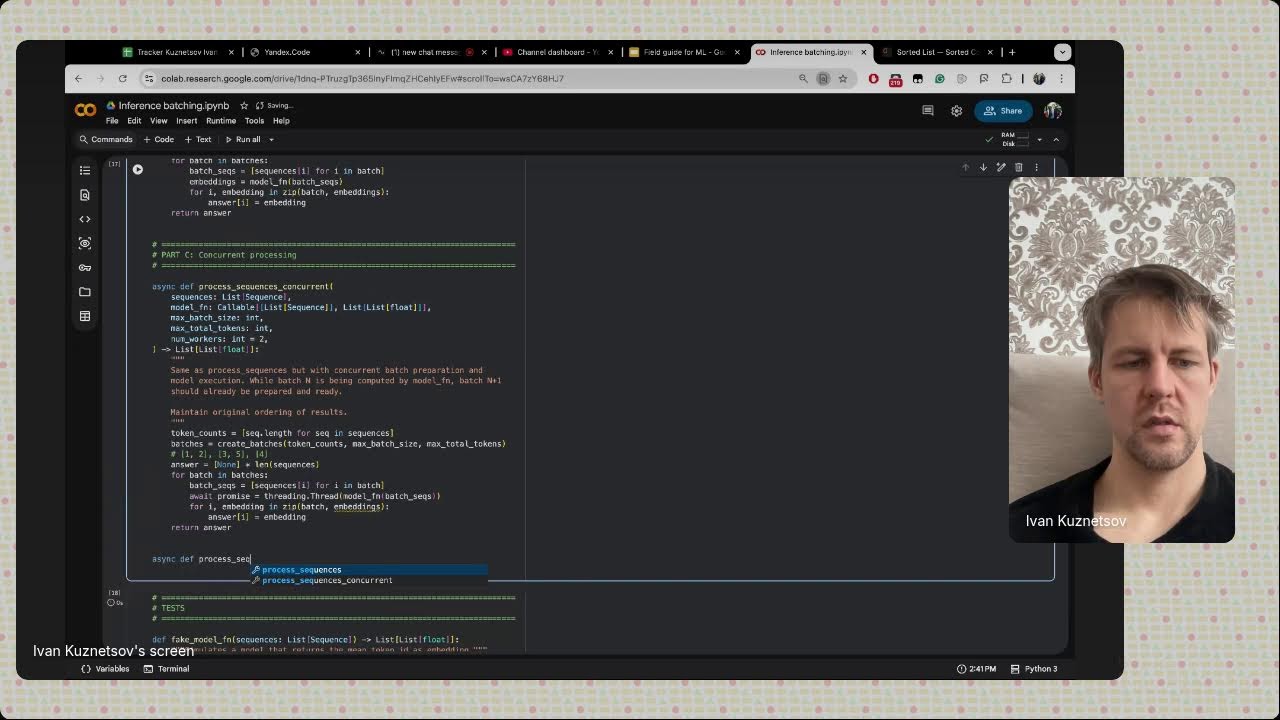Open the RAM Disk resources dropdown
The image size is (1280, 720).
click(x=1039, y=139)
